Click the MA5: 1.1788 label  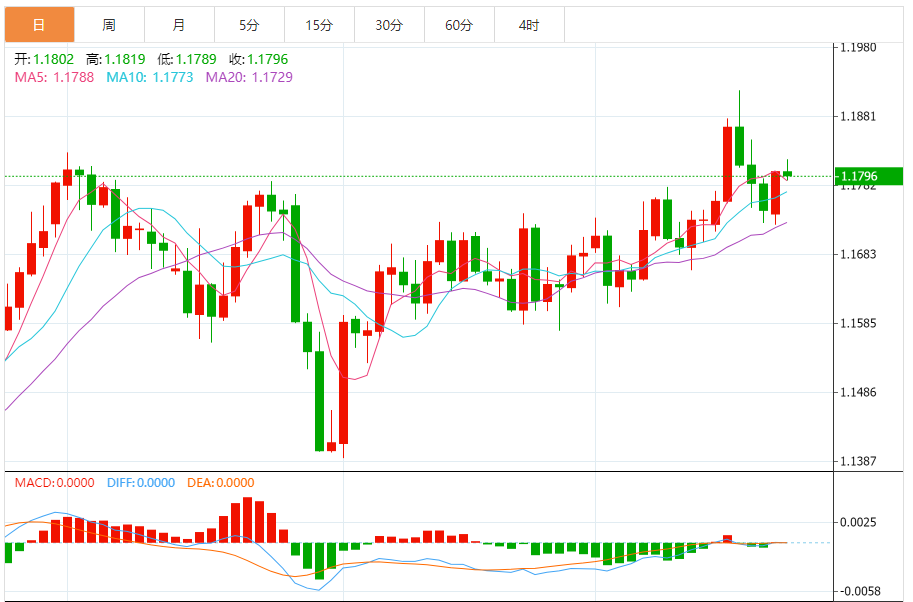tap(54, 77)
